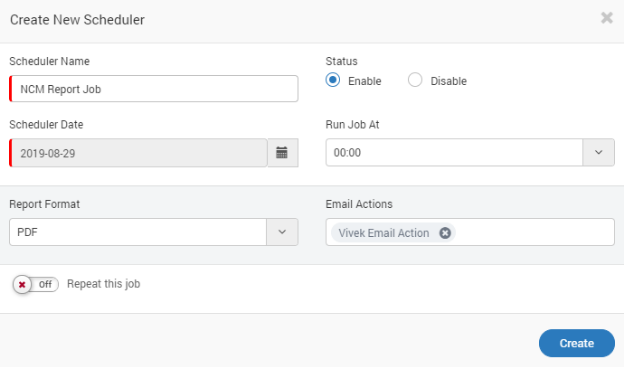
Task: Click the Email Actions label
Action: (x=359, y=204)
